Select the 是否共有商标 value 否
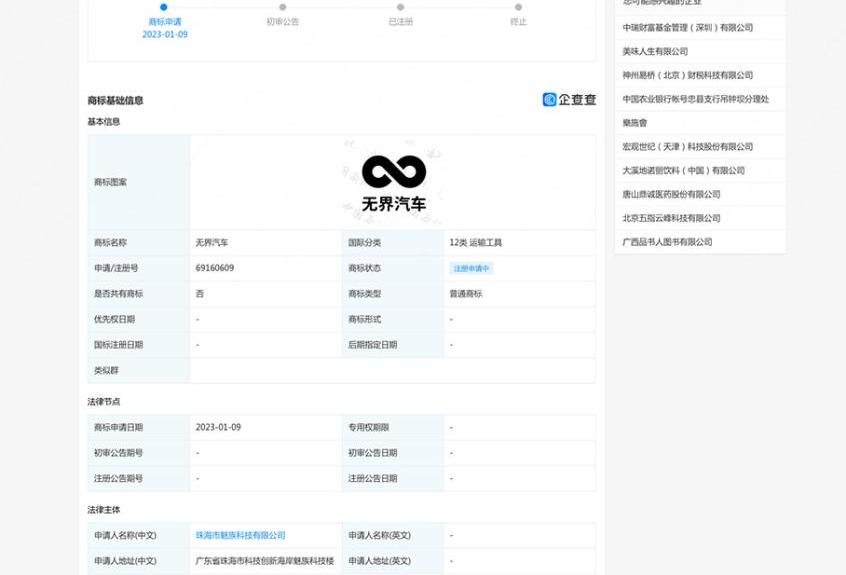846x575 pixels. pos(200,294)
